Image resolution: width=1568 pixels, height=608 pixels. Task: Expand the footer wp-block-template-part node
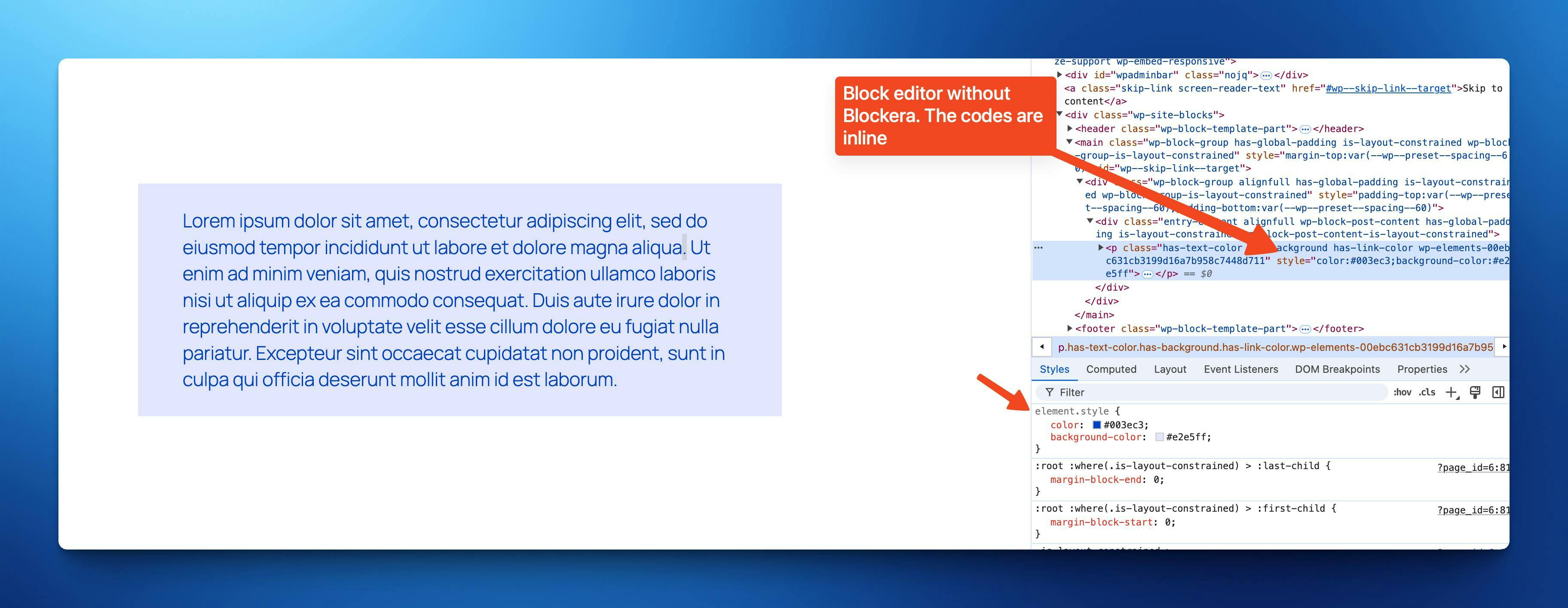click(1070, 329)
